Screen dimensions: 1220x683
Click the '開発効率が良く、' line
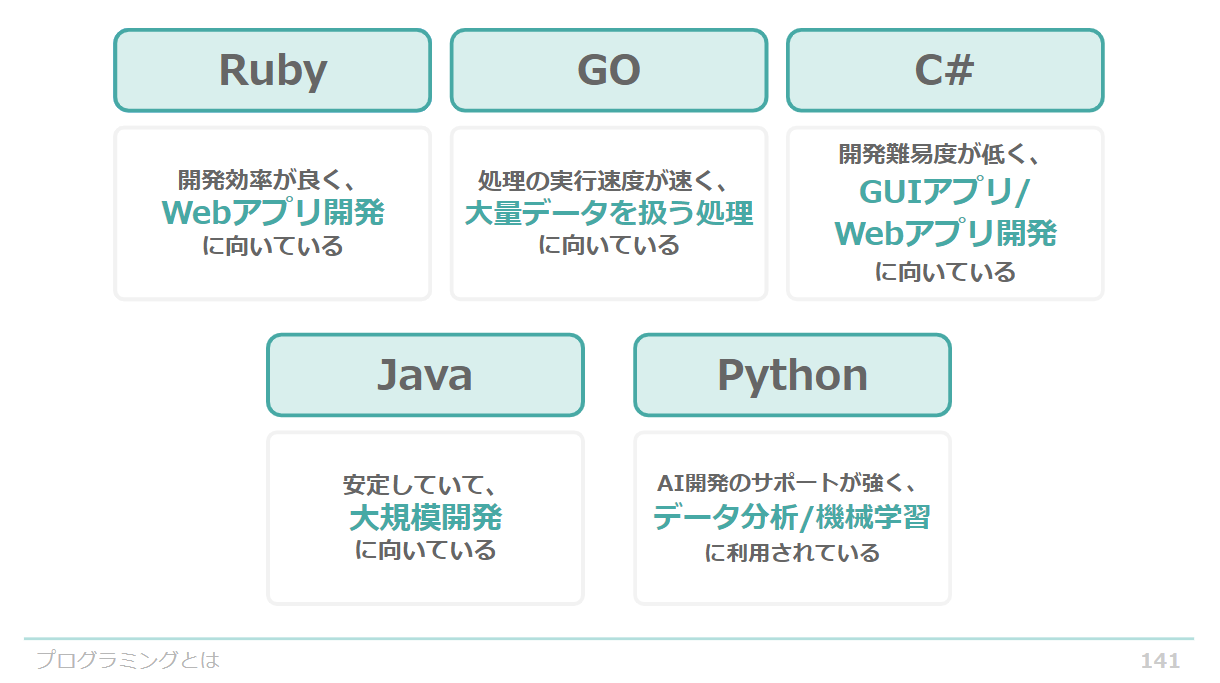tap(272, 180)
